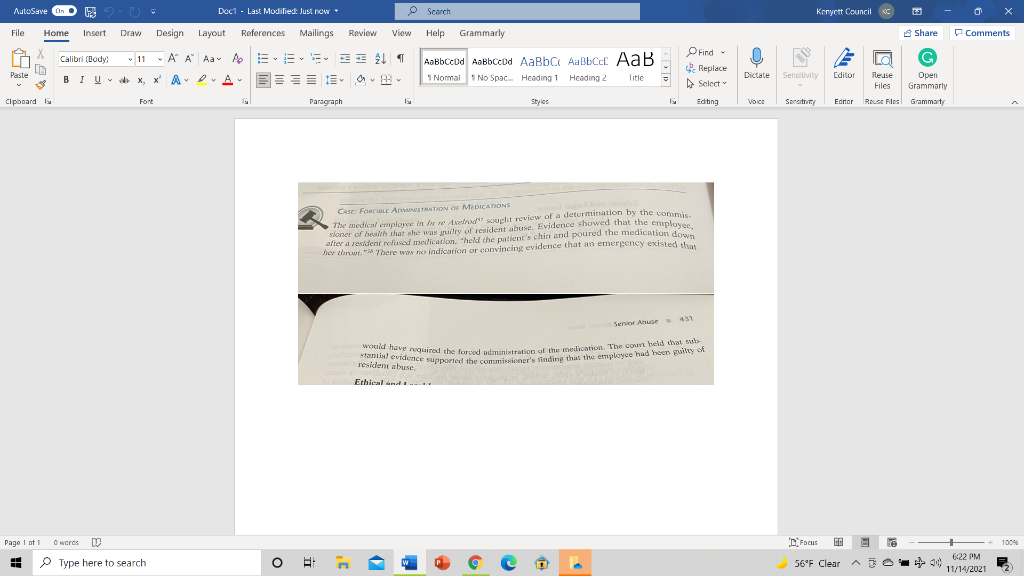Align text right

click(x=295, y=80)
